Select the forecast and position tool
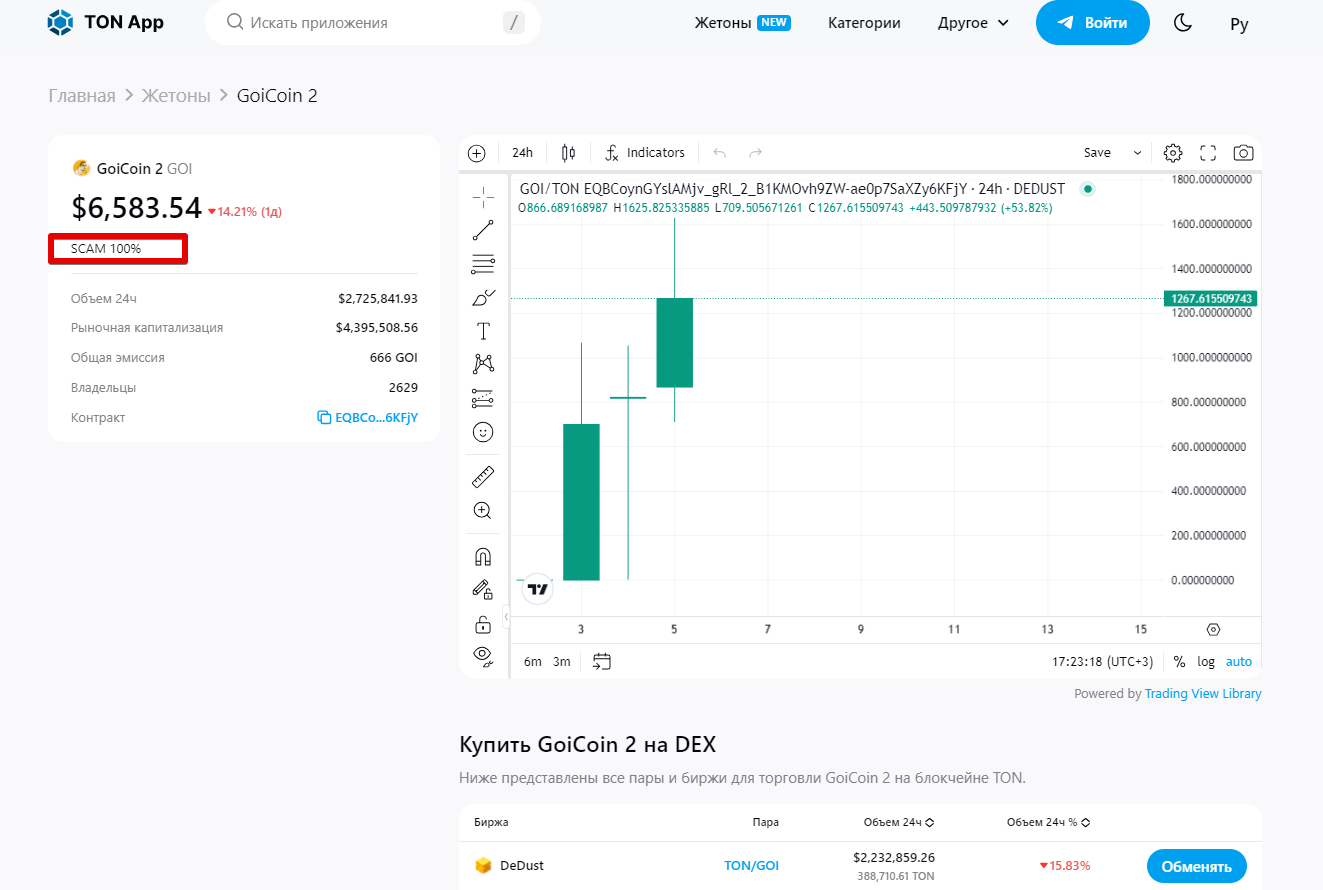The width and height of the screenshot is (1323, 890). click(x=483, y=398)
